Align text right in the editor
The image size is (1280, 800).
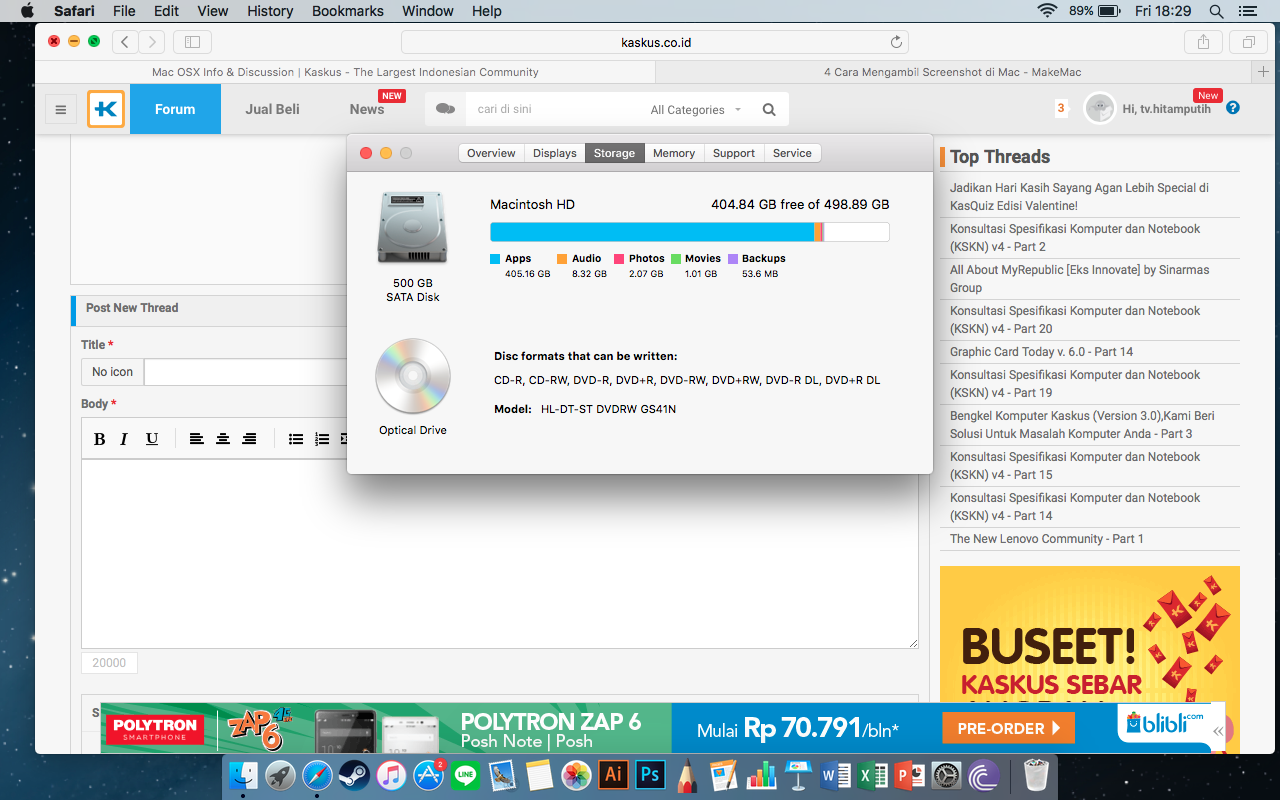point(249,439)
